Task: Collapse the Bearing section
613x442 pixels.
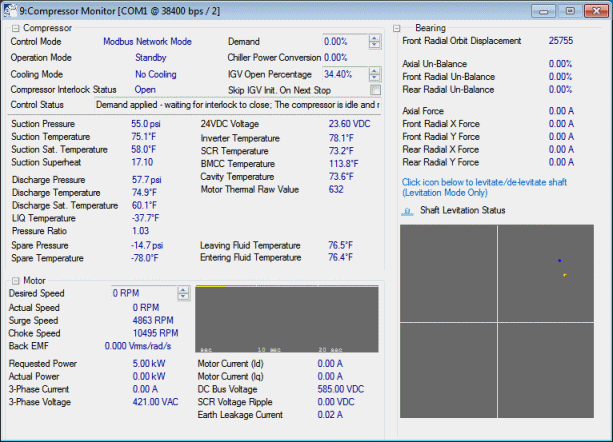Action: click(x=397, y=28)
